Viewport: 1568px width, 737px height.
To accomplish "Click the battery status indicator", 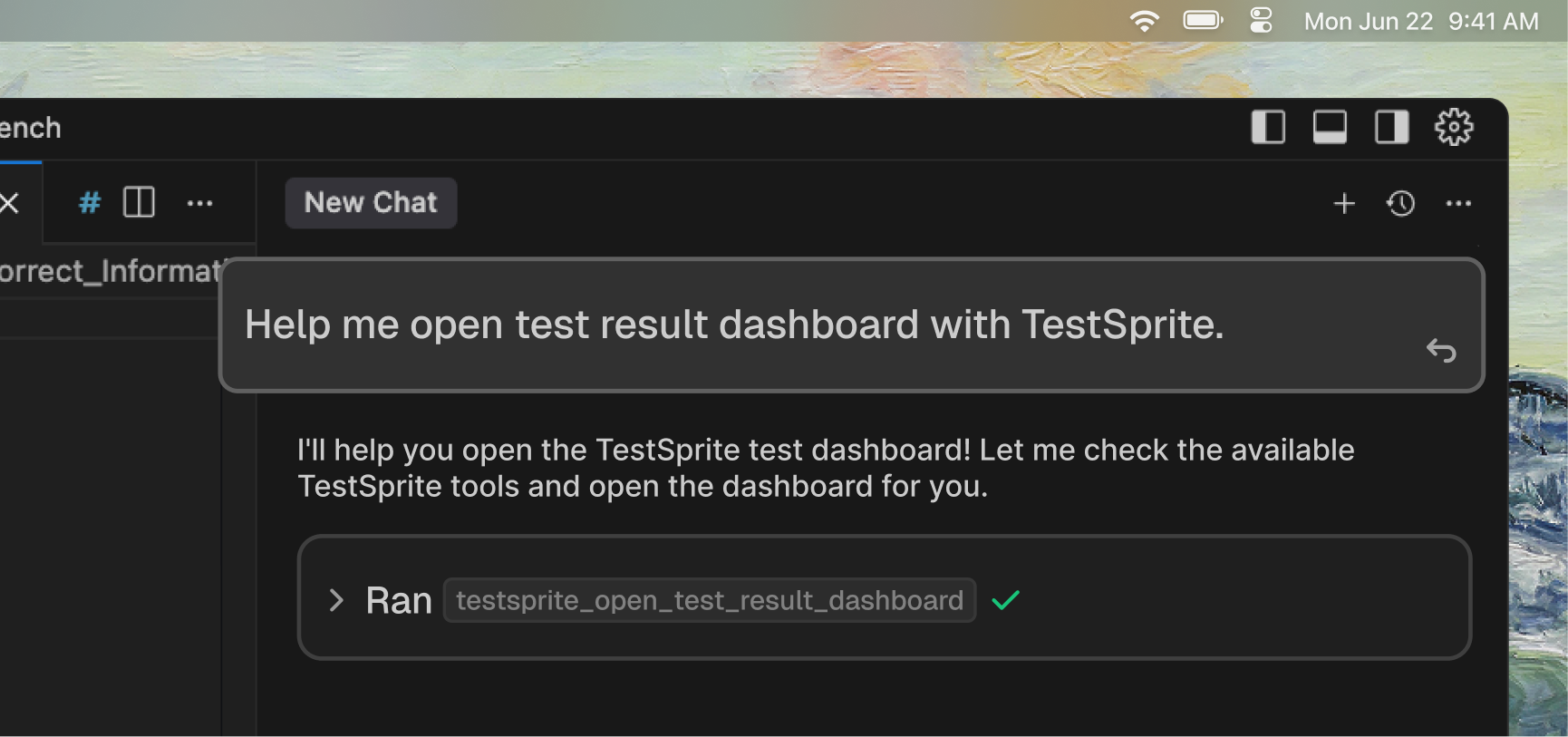I will click(x=1203, y=20).
